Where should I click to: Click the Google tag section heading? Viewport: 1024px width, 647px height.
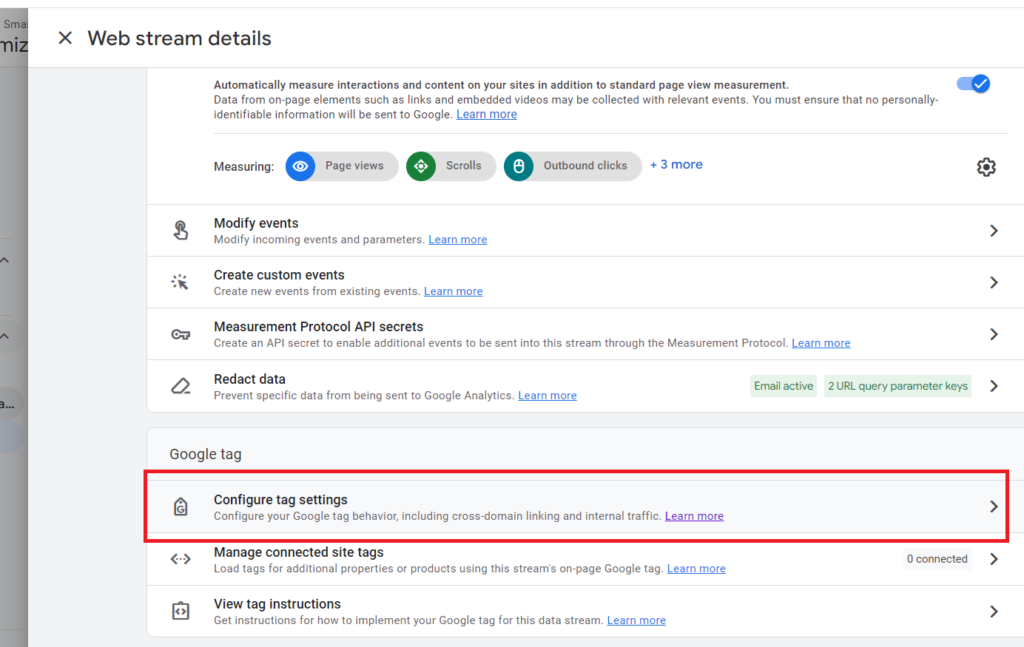(205, 454)
